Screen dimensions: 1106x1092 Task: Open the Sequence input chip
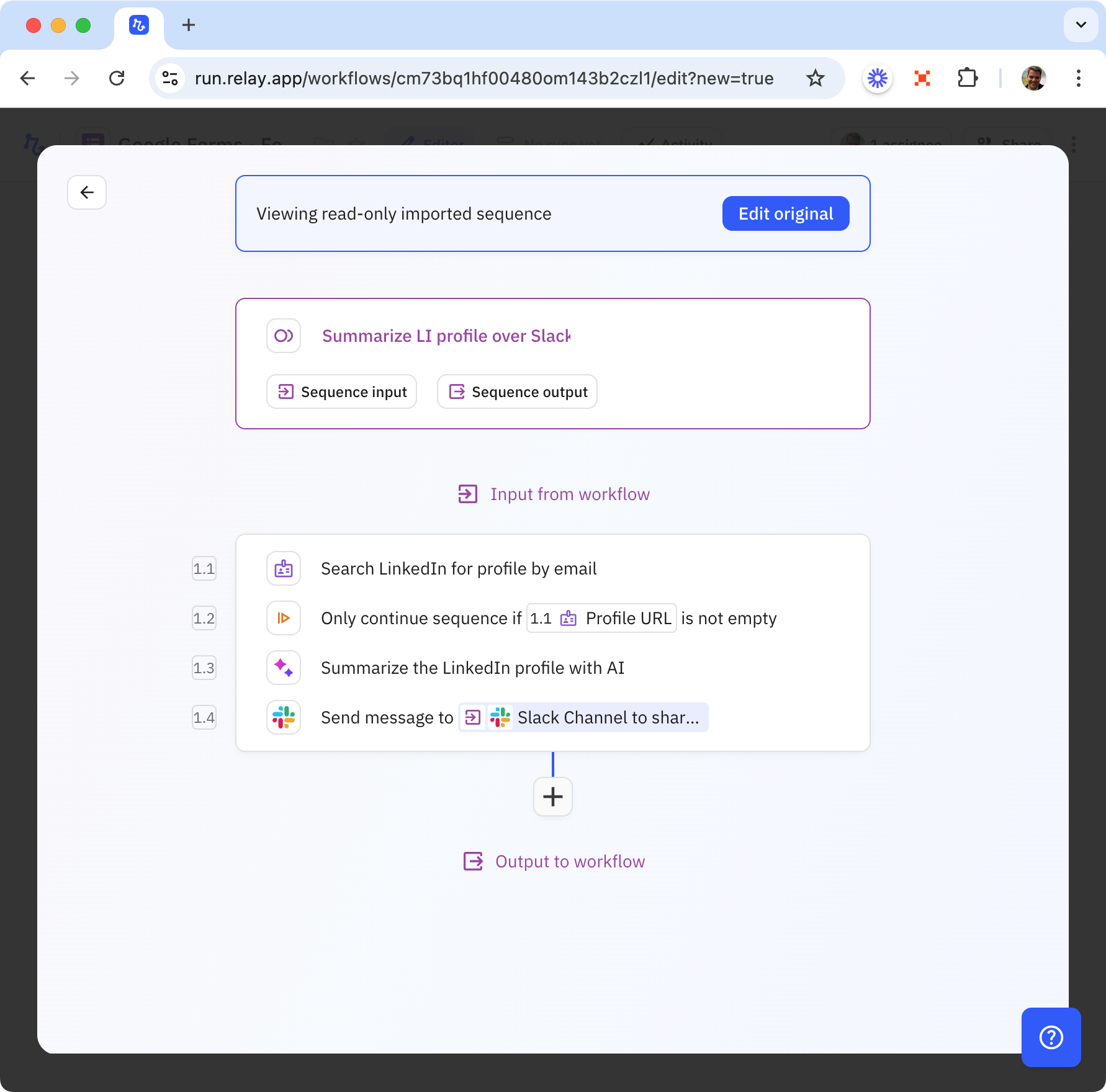[341, 392]
